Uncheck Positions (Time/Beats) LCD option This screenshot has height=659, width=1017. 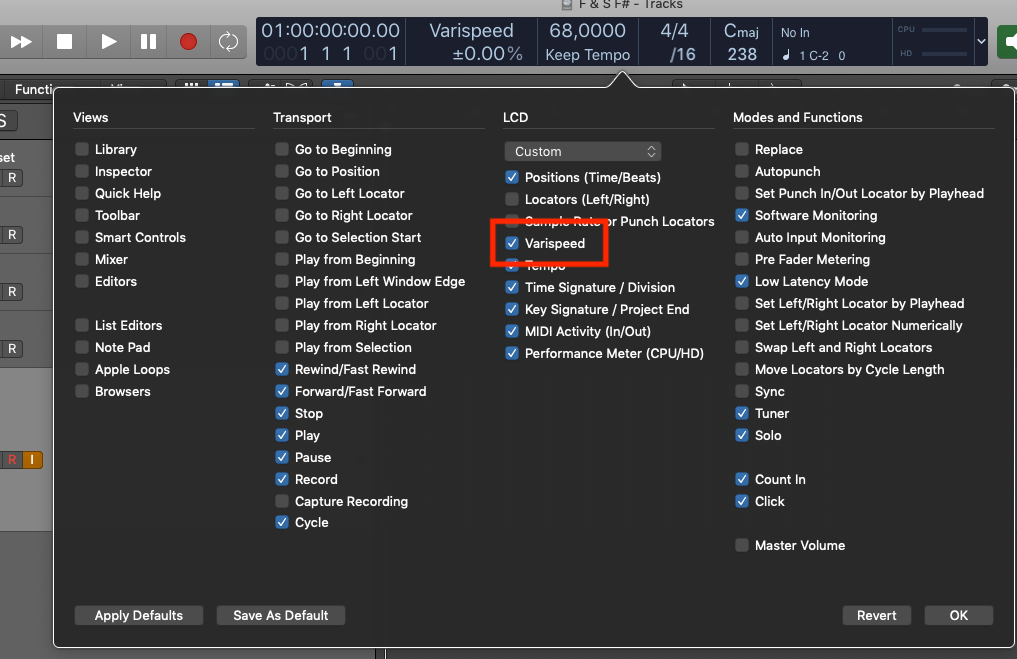point(512,177)
